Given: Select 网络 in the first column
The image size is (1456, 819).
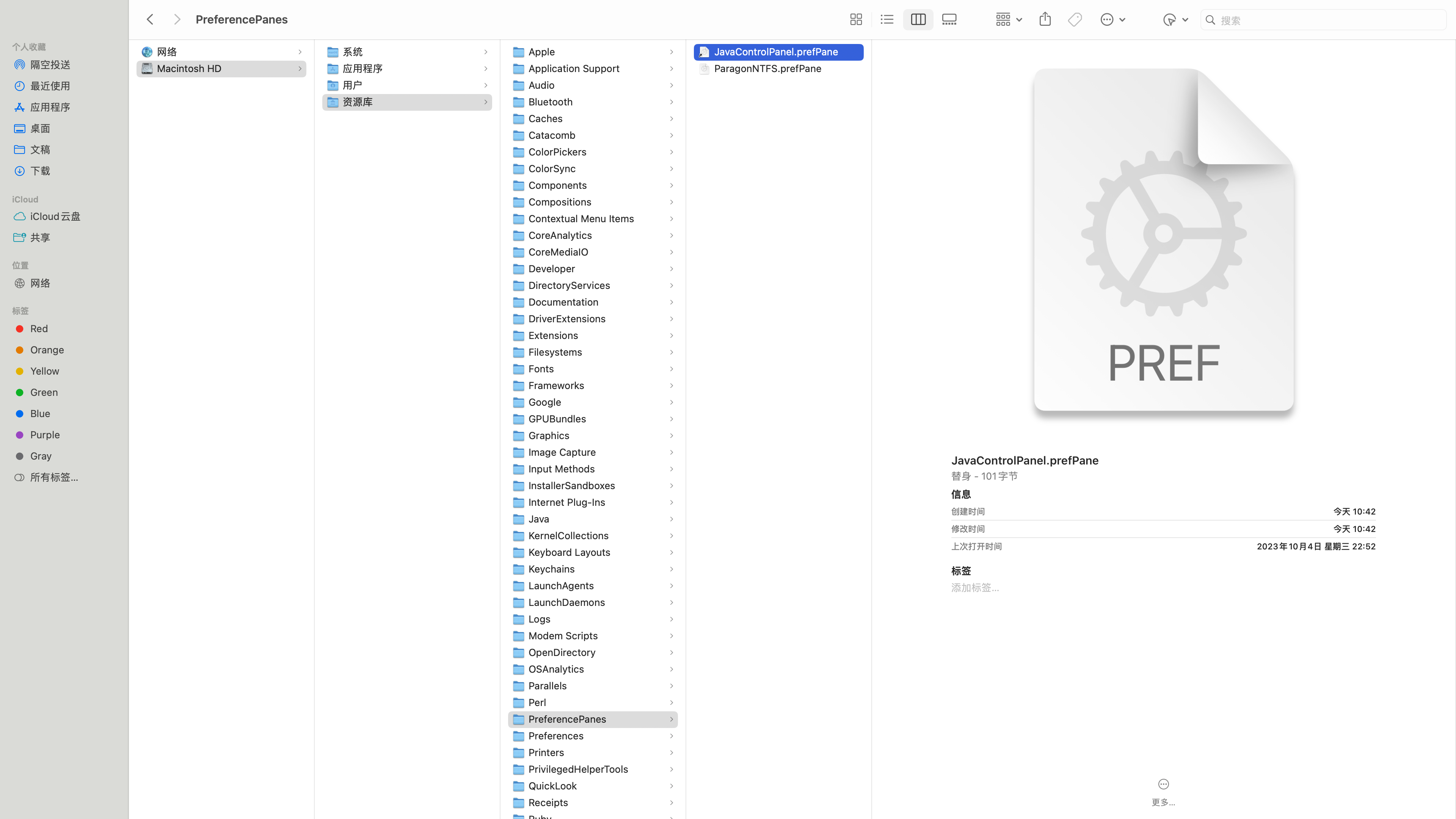Looking at the screenshot, I should [221, 52].
